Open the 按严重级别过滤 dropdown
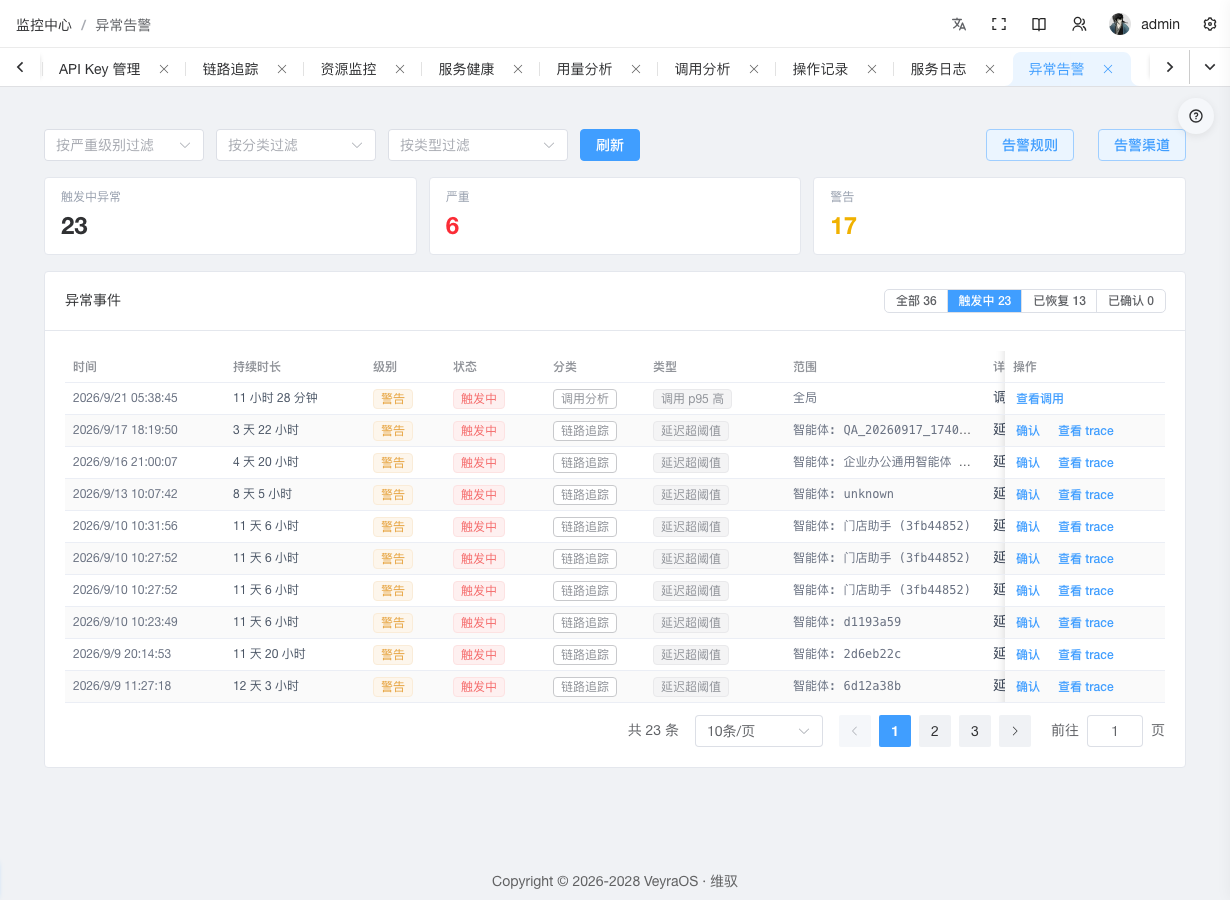Viewport: 1230px width, 900px height. (x=124, y=145)
